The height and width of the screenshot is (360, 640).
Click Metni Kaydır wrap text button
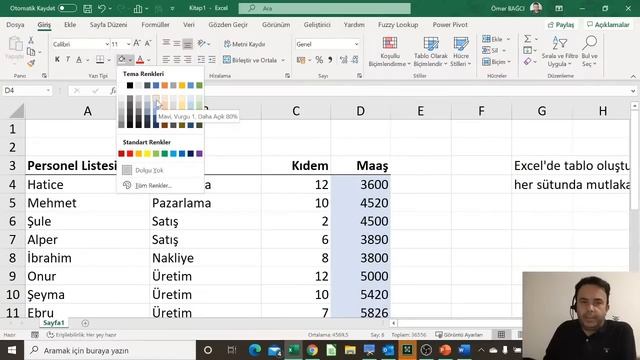tap(244, 44)
